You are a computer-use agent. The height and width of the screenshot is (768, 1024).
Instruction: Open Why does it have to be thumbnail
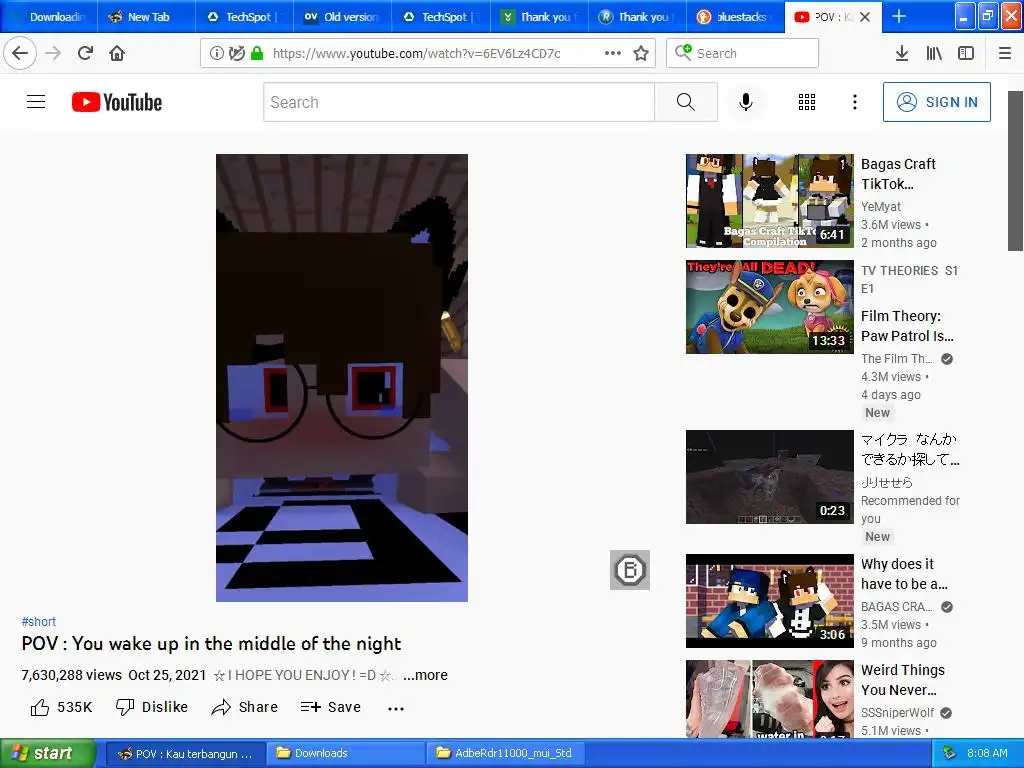769,601
